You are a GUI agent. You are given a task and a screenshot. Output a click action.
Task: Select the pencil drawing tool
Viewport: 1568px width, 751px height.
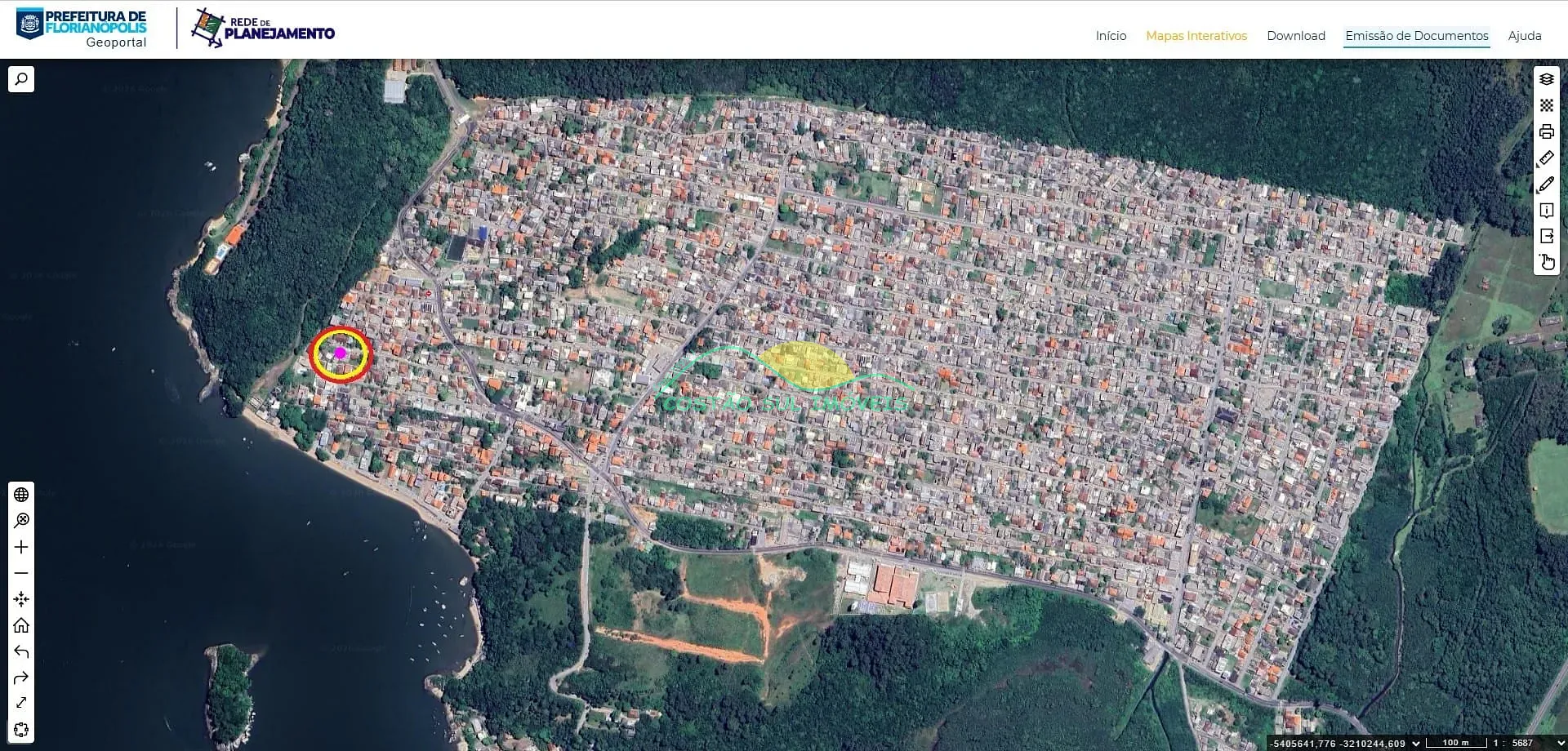[x=1546, y=184]
